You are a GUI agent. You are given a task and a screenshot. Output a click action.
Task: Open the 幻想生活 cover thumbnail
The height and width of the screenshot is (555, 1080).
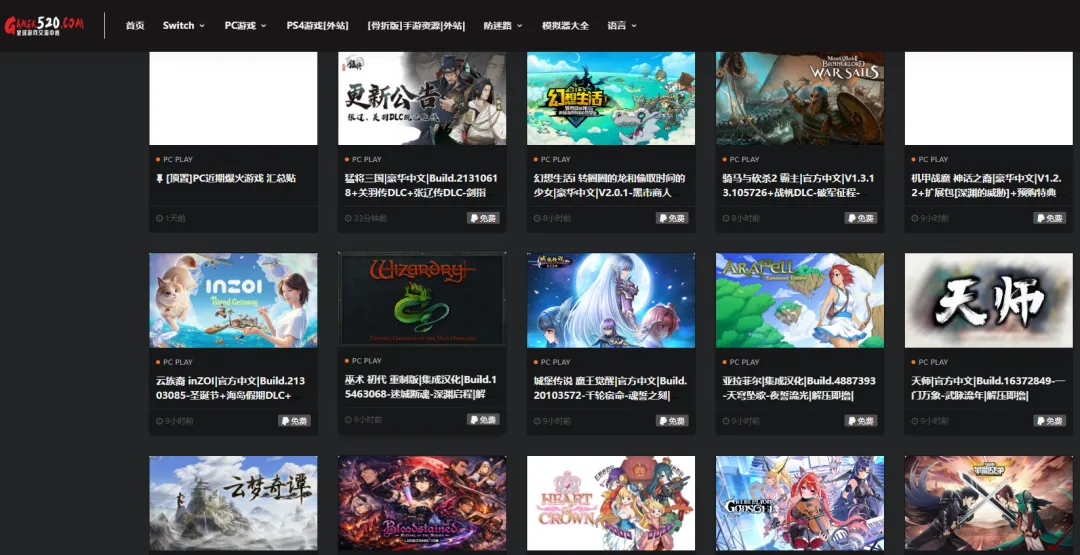pyautogui.click(x=611, y=98)
